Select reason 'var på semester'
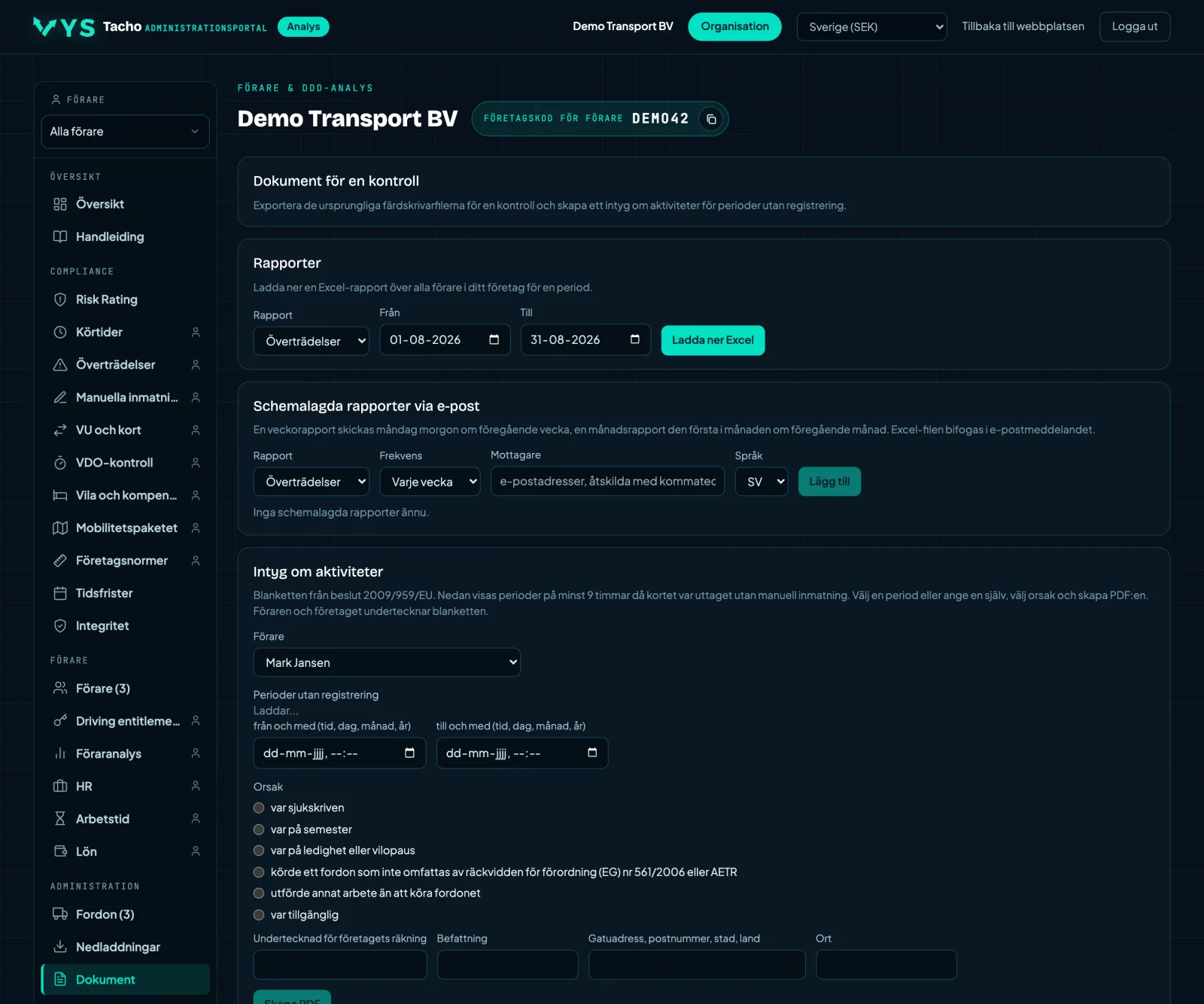The height and width of the screenshot is (1004, 1204). pos(259,829)
